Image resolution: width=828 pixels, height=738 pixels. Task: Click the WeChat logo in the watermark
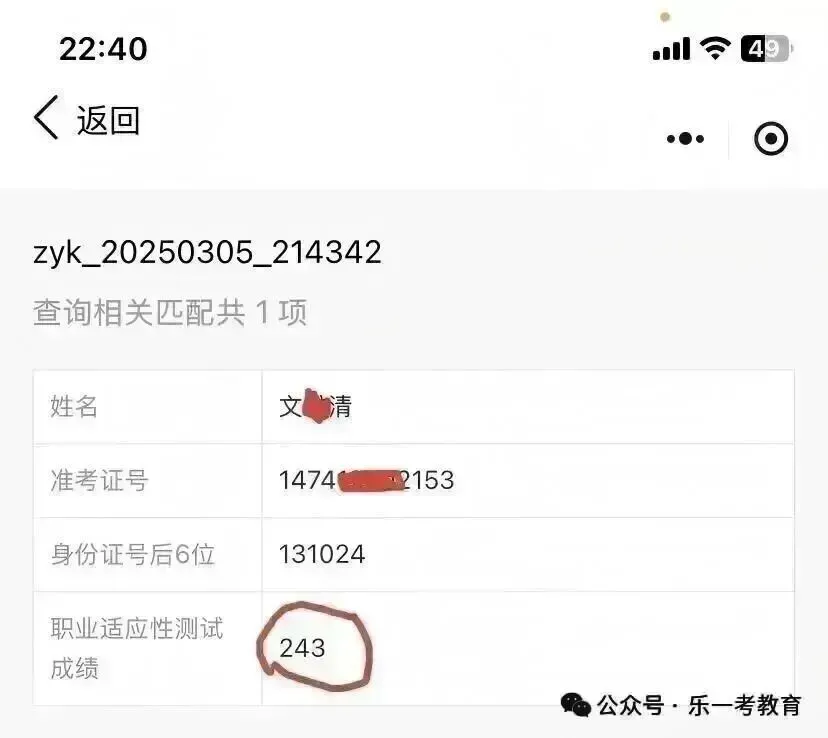[x=576, y=705]
